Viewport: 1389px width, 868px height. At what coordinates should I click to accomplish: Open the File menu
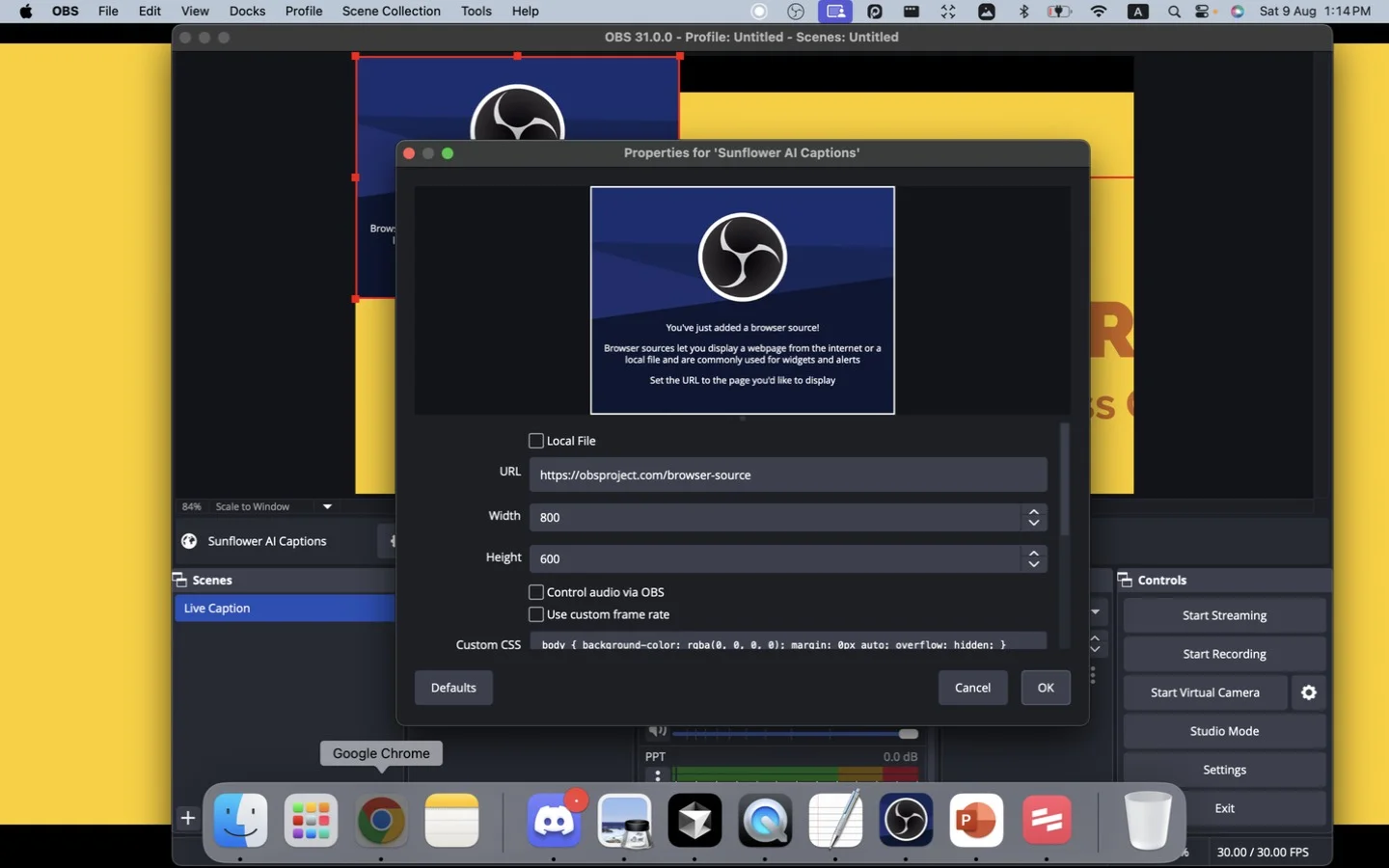pyautogui.click(x=108, y=12)
